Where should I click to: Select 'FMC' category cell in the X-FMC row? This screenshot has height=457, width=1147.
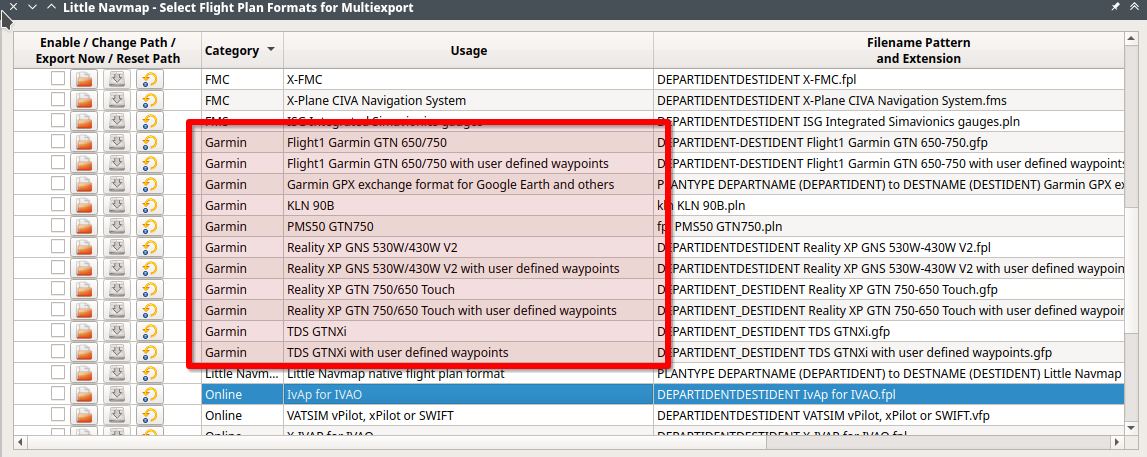coord(243,80)
